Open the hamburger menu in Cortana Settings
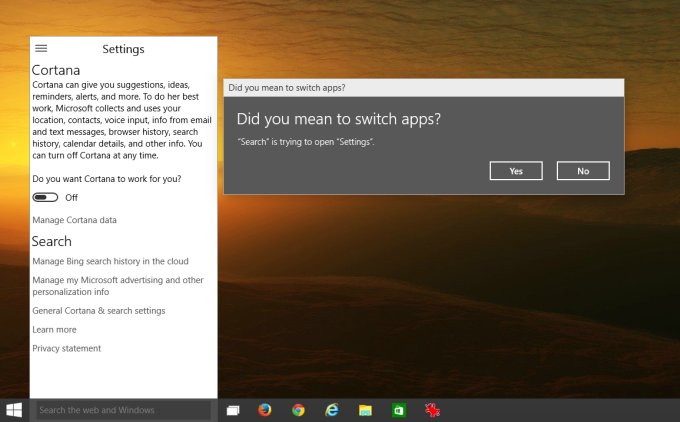Screen dimensions: 680x422 [41, 48]
